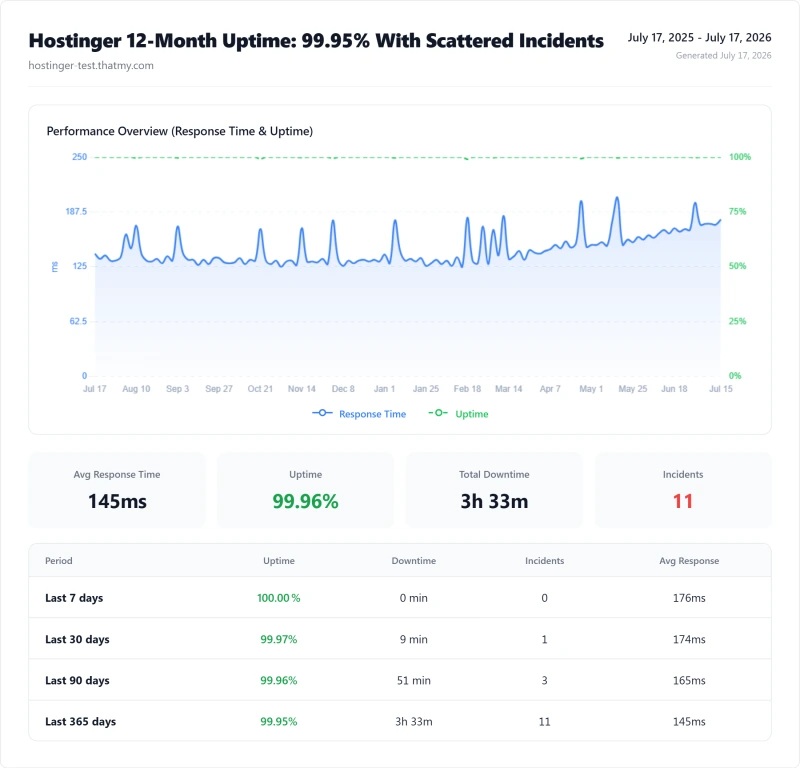
Task: Click the Generated July 17, 2026 note
Action: pyautogui.click(x=723, y=55)
